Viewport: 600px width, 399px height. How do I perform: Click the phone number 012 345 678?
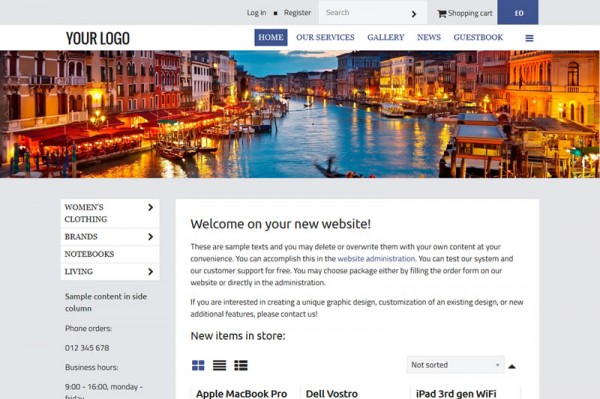87,348
